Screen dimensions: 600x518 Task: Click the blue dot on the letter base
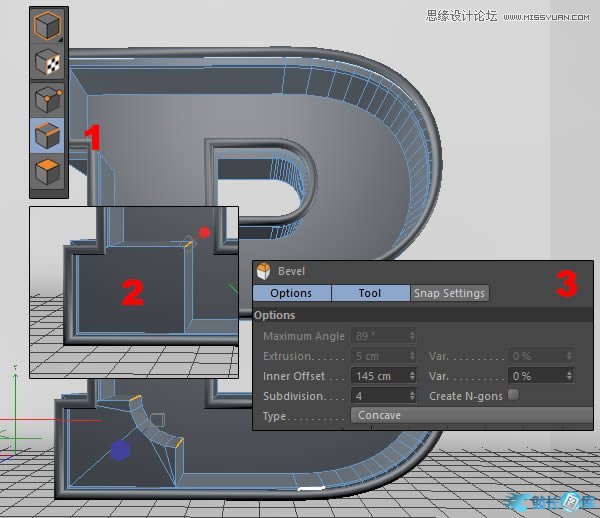click(x=120, y=451)
